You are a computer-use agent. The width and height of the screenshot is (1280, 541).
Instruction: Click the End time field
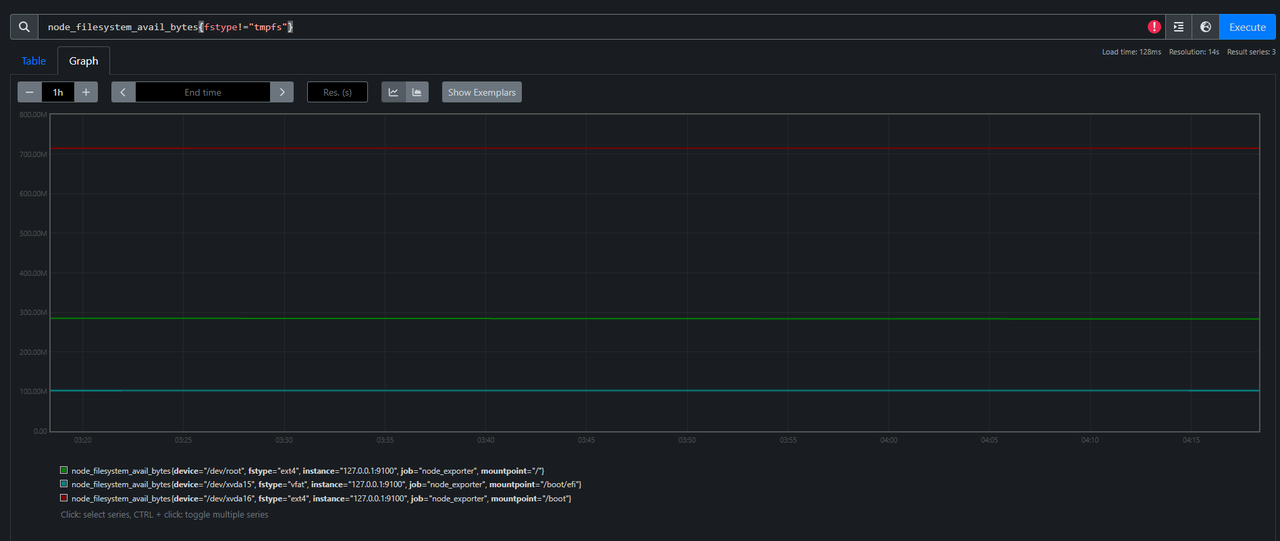point(203,92)
